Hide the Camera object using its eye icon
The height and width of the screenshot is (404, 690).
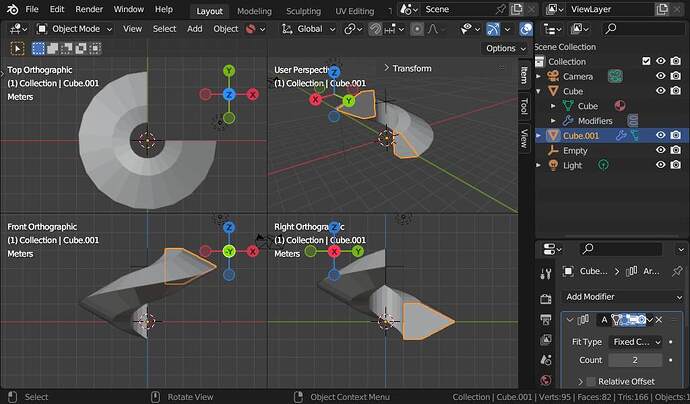coord(661,76)
